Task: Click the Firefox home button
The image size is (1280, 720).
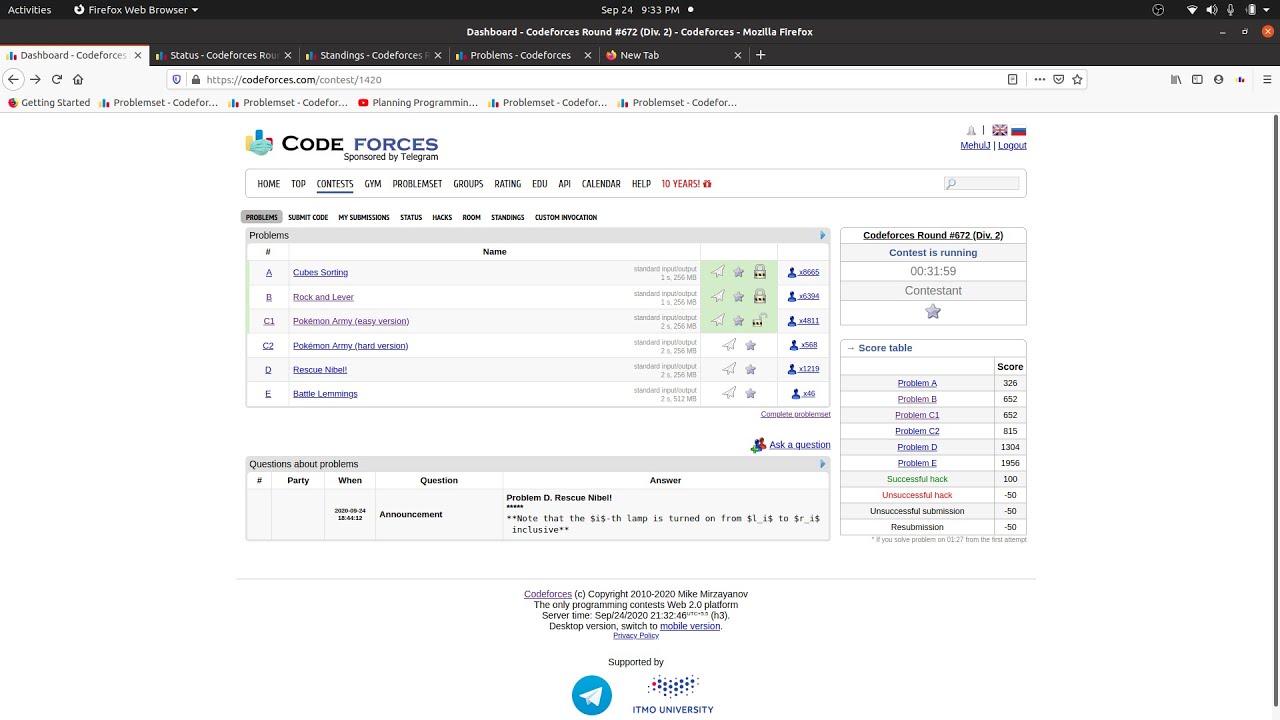Action: click(78, 79)
